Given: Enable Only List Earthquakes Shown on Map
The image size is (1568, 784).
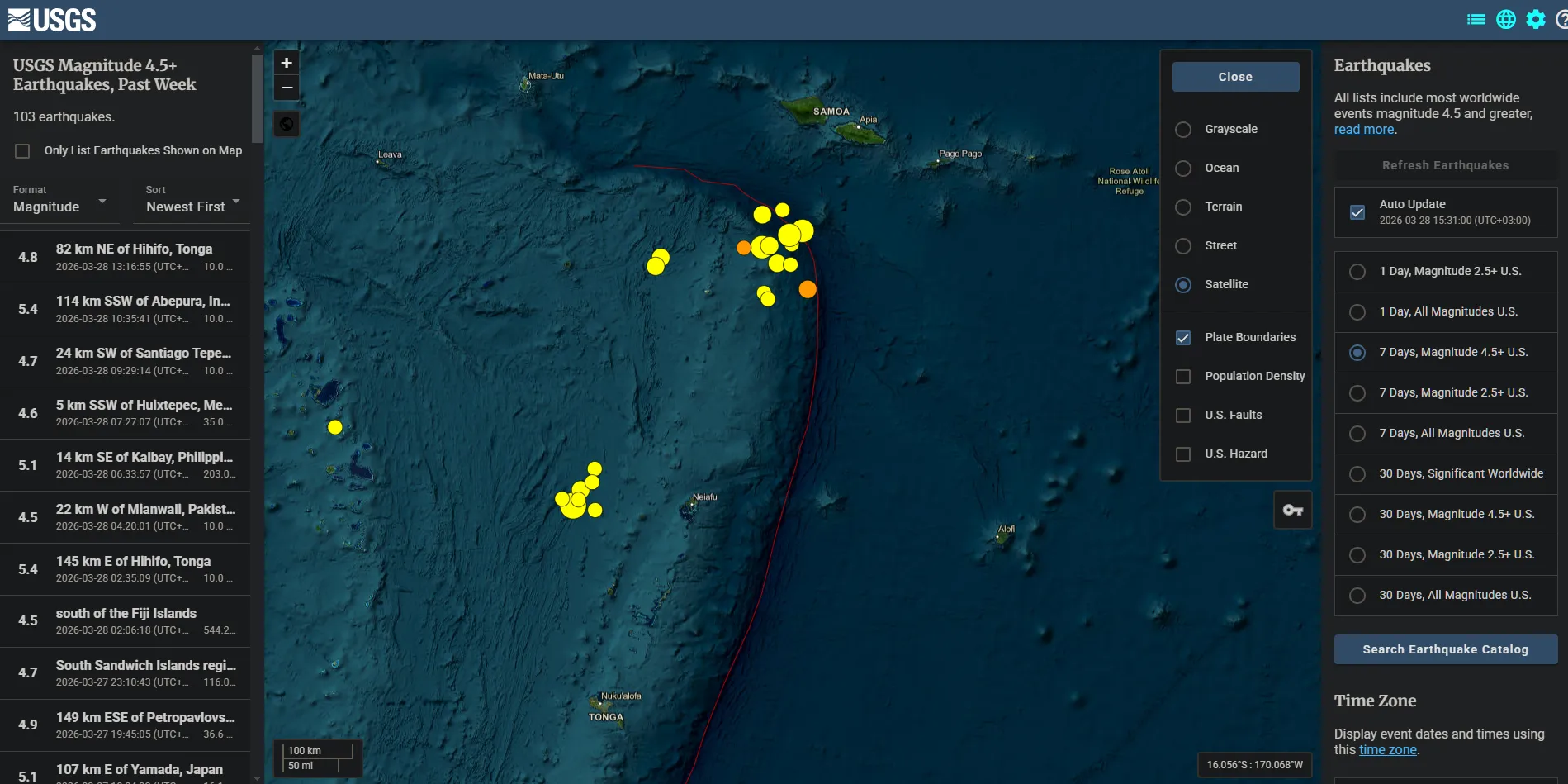Looking at the screenshot, I should click(23, 151).
